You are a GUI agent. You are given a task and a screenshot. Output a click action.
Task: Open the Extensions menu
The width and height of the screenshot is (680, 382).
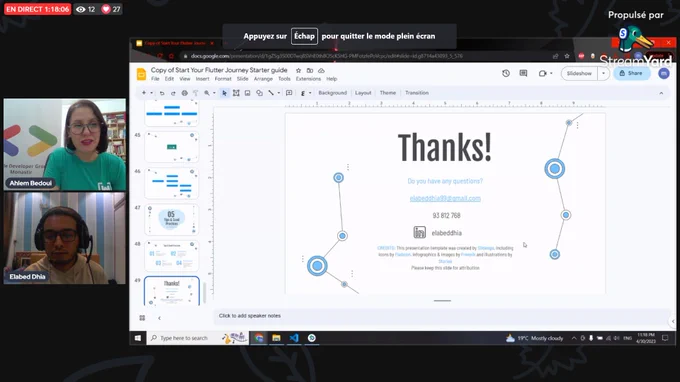tap(308, 79)
